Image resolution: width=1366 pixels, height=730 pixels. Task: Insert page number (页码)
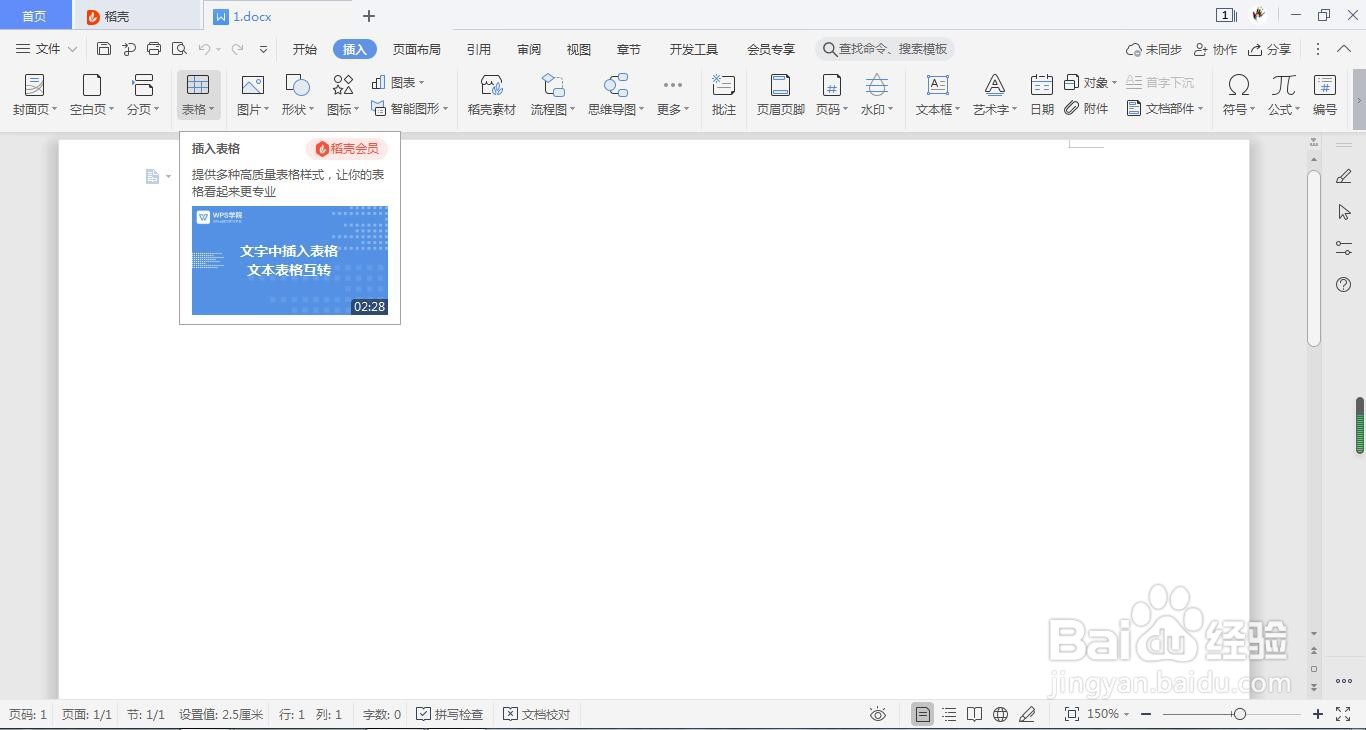click(832, 95)
